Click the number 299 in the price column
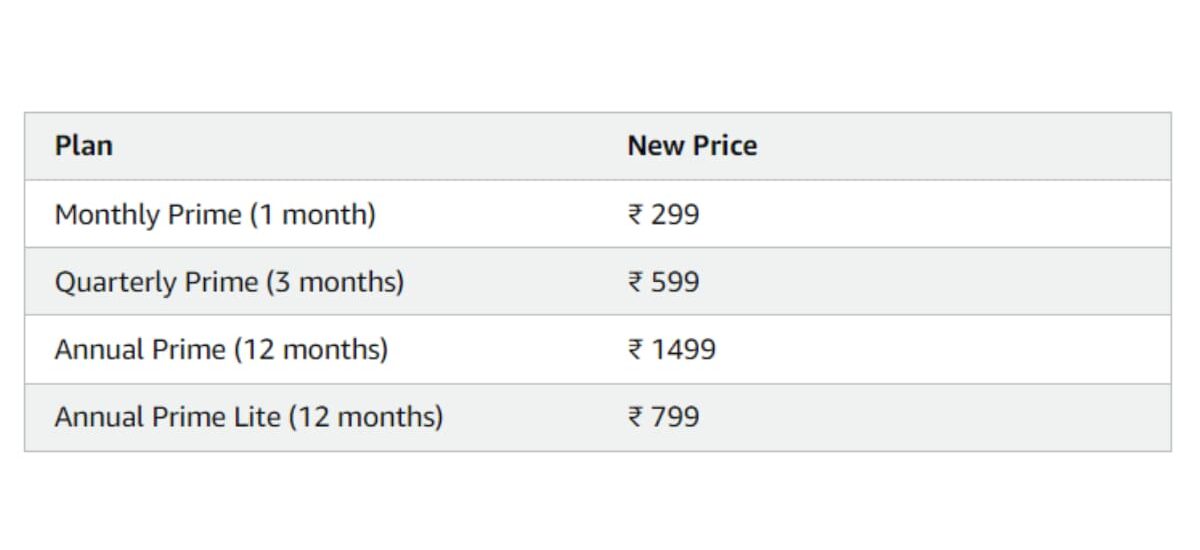1200x550 pixels. point(675,214)
